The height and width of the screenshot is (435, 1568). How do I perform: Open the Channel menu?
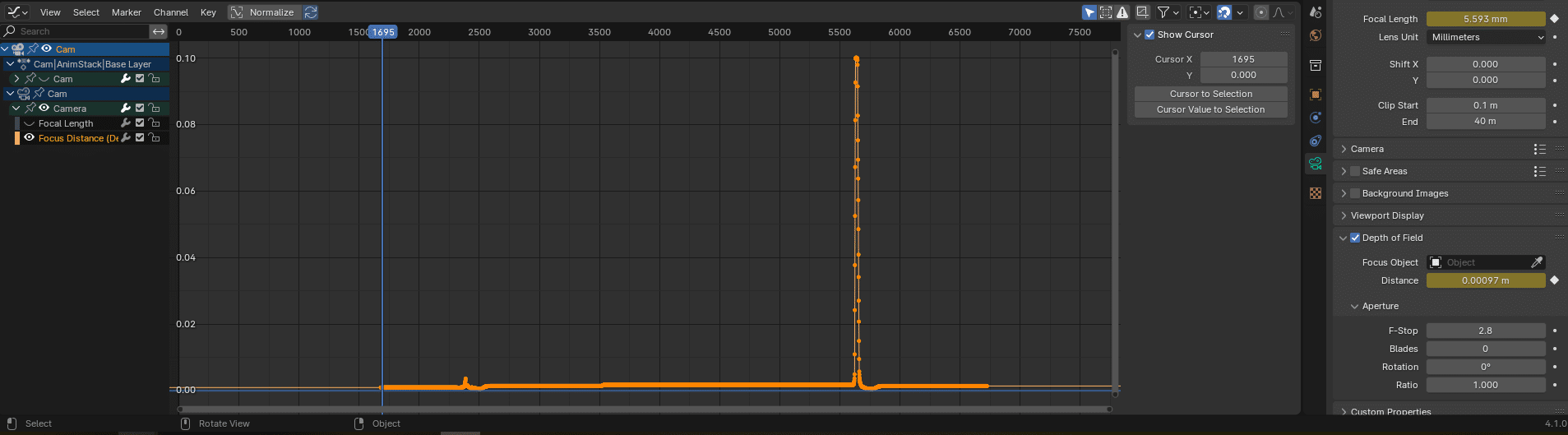point(170,12)
